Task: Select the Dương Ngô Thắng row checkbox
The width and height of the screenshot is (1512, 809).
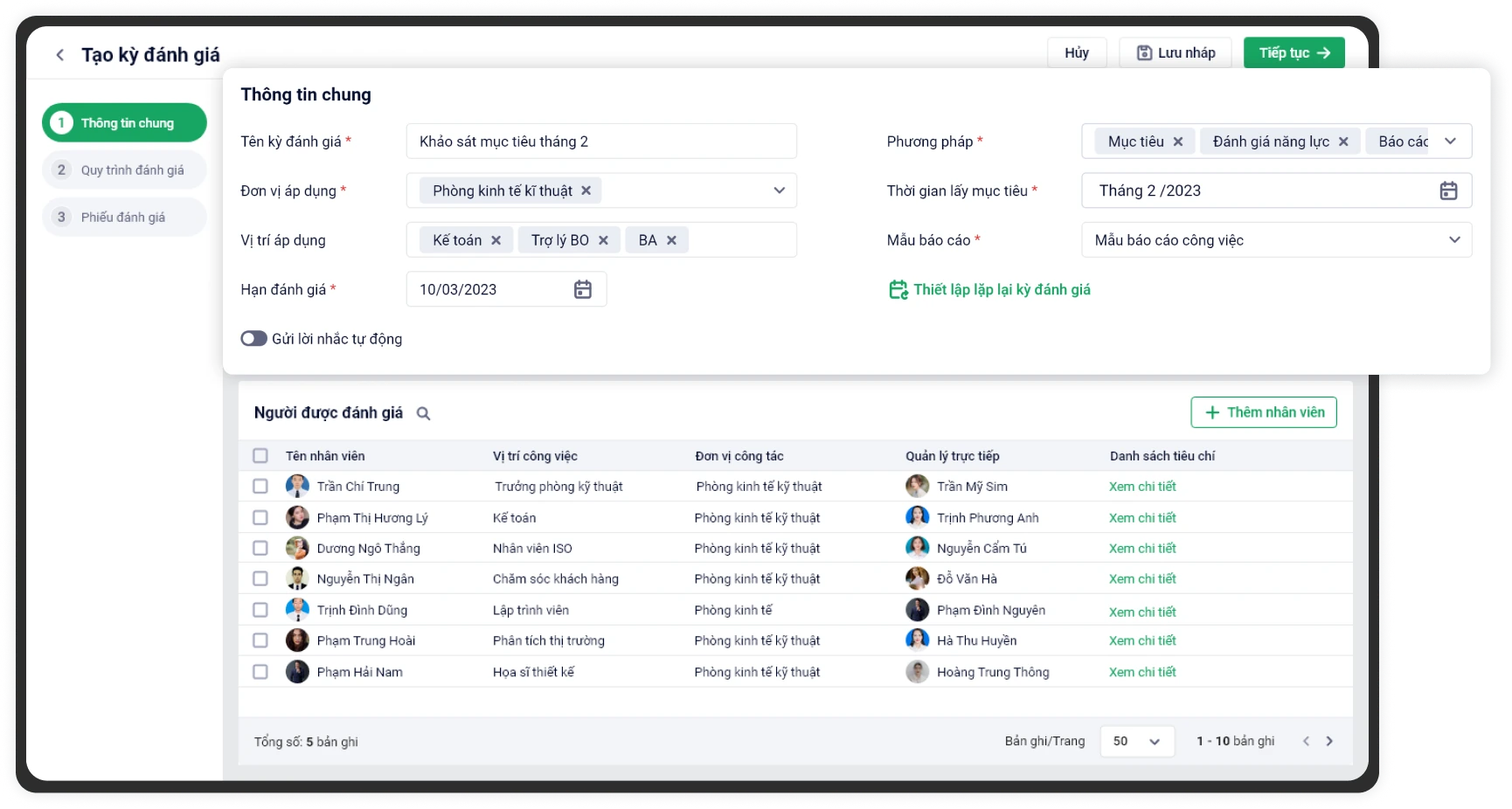Action: tap(260, 548)
